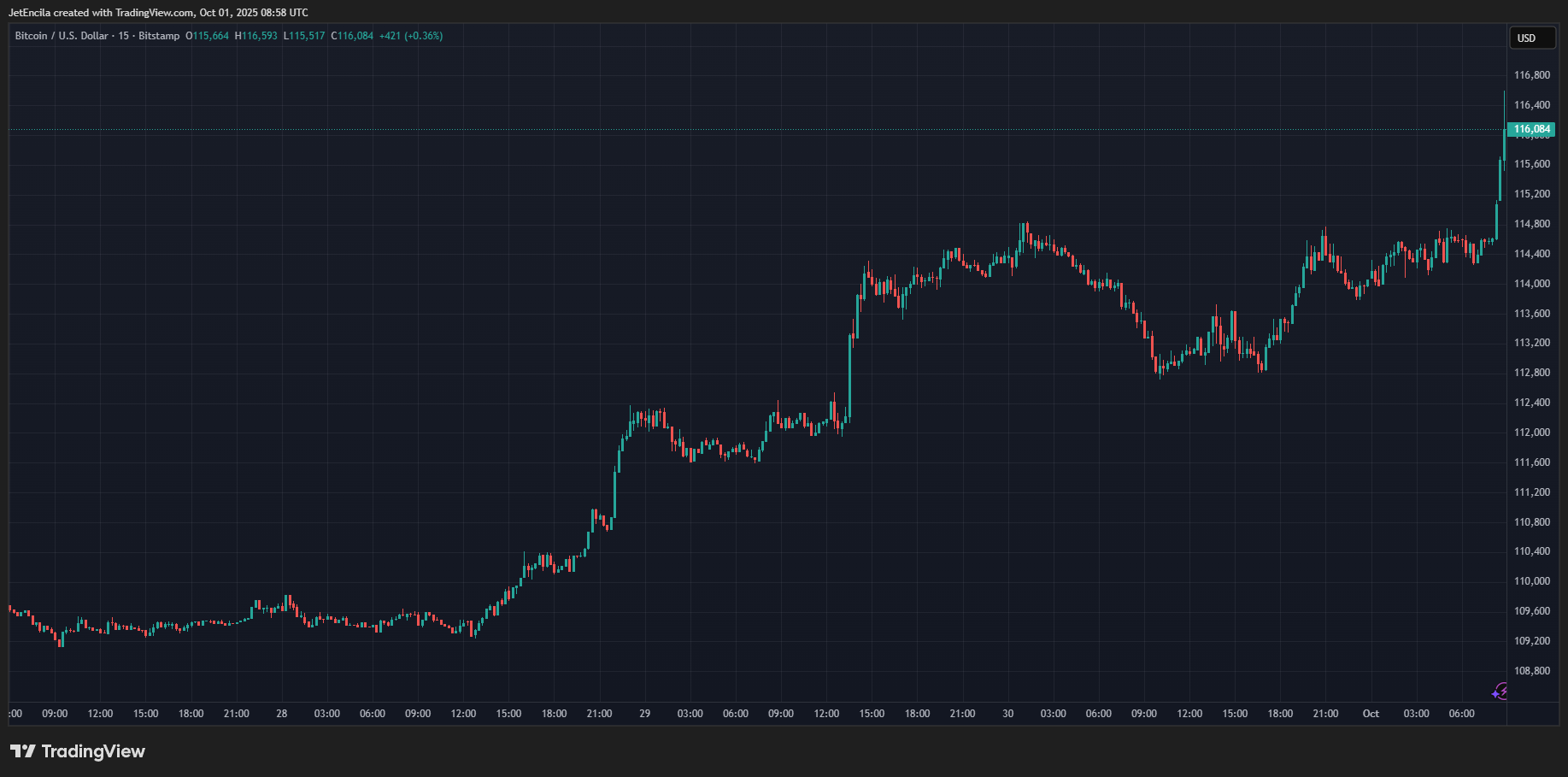Screen dimensions: 1568x777
Task: Click the purple lightning bolt icon on chart
Action: point(1500,692)
